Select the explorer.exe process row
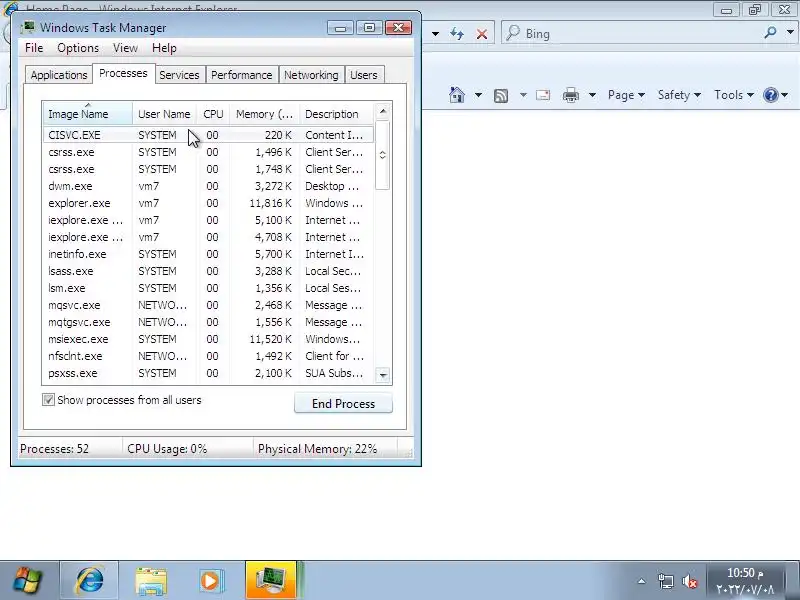Viewport: 800px width, 600px height. [x=208, y=203]
